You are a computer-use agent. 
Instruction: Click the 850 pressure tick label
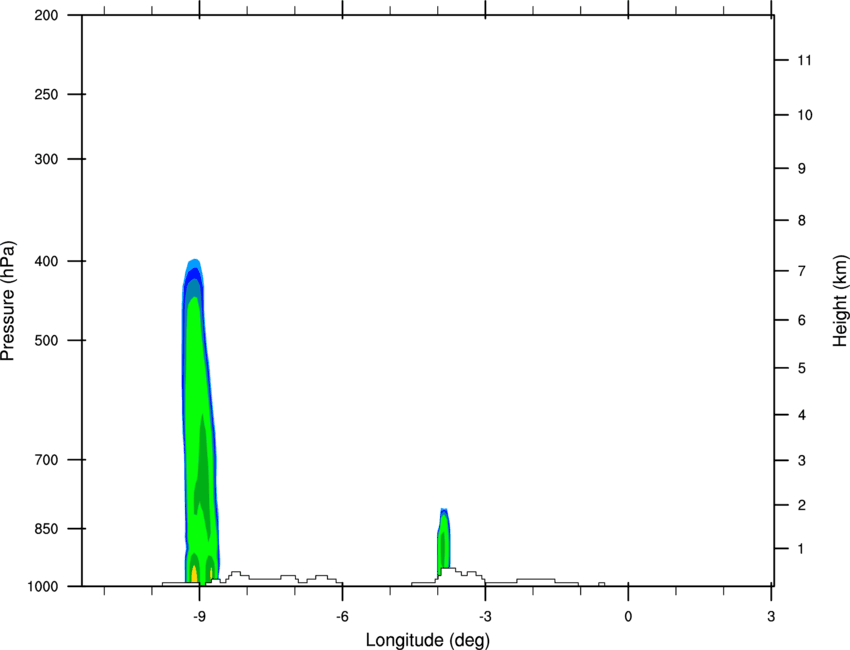46,529
